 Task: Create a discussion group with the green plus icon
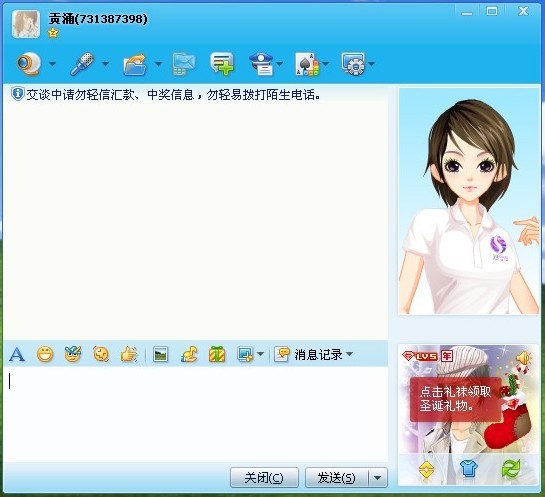click(222, 64)
